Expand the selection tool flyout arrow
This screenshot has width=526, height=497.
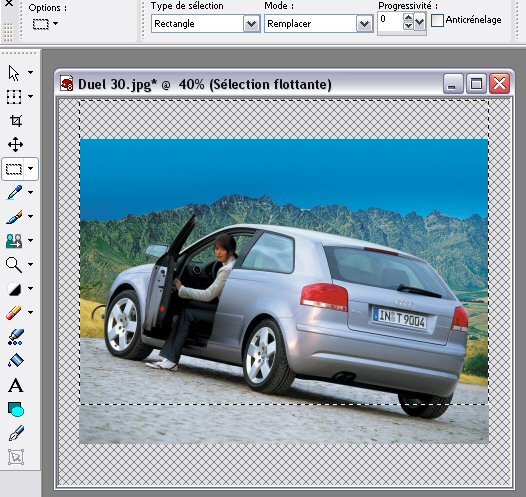tap(31, 168)
